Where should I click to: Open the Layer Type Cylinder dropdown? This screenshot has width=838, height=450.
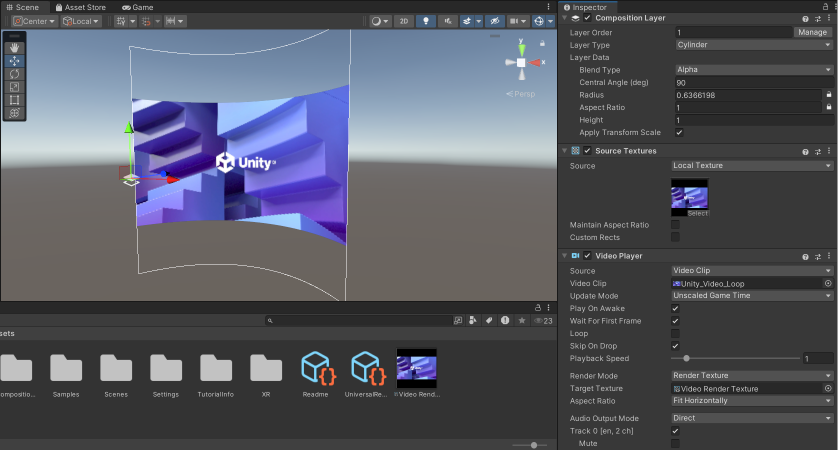752,45
